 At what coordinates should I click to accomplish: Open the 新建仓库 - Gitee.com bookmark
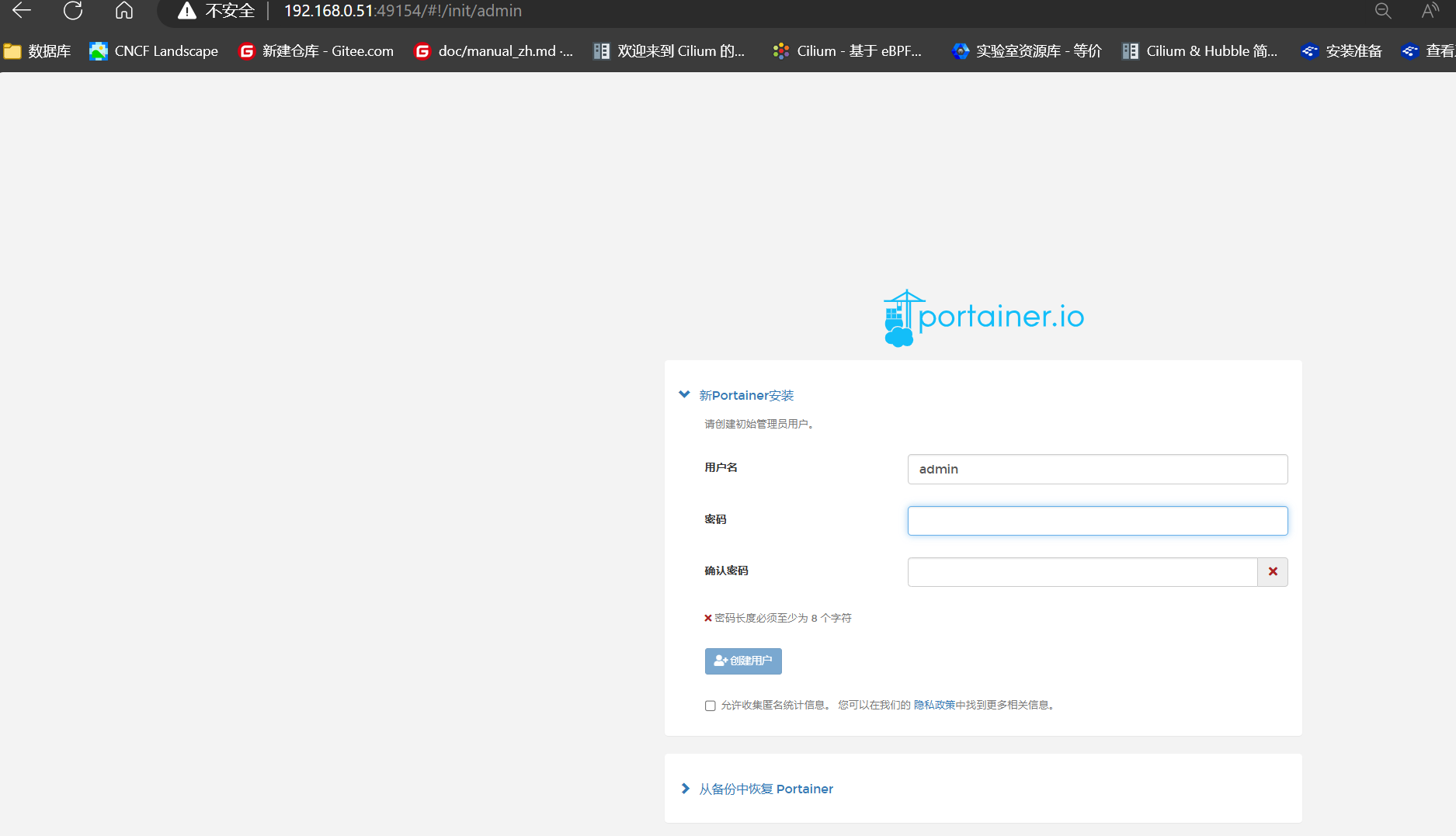click(x=316, y=51)
